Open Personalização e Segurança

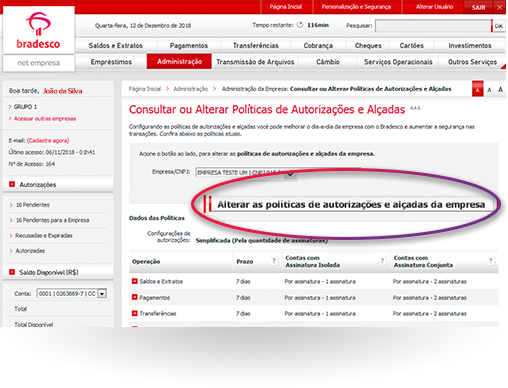[x=356, y=7]
